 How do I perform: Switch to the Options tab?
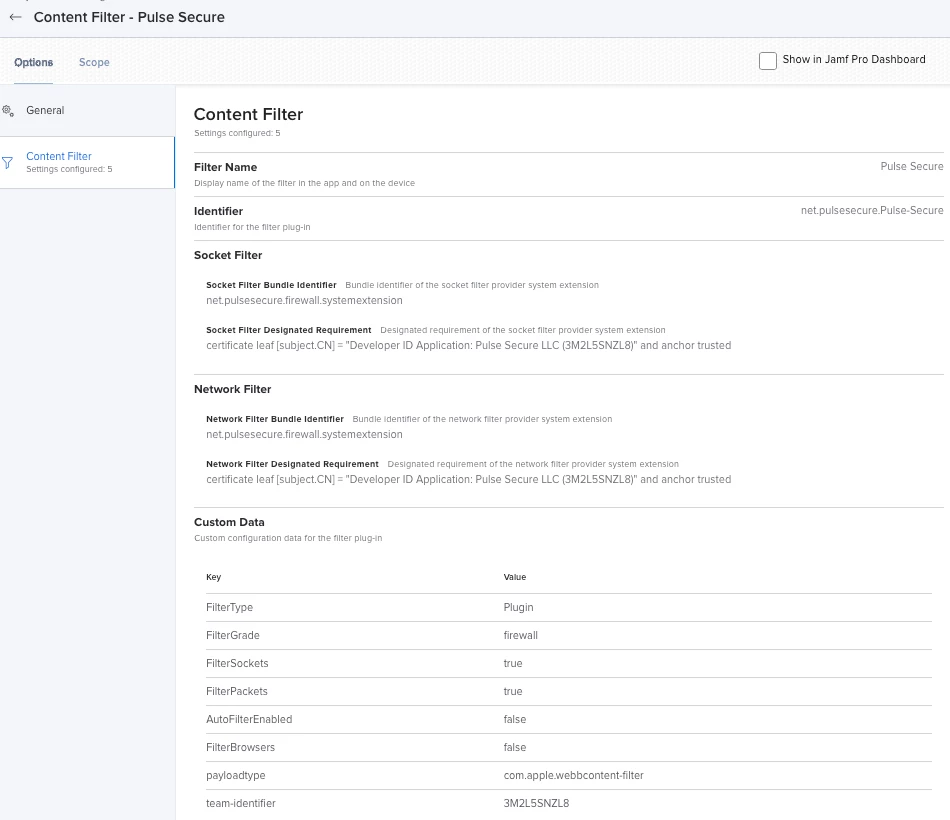pyautogui.click(x=33, y=62)
